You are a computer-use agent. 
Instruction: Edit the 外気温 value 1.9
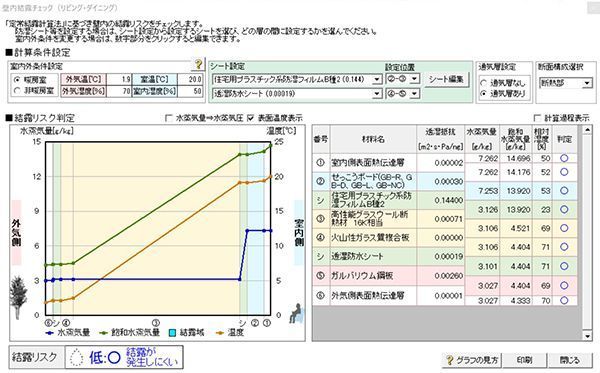pos(119,79)
